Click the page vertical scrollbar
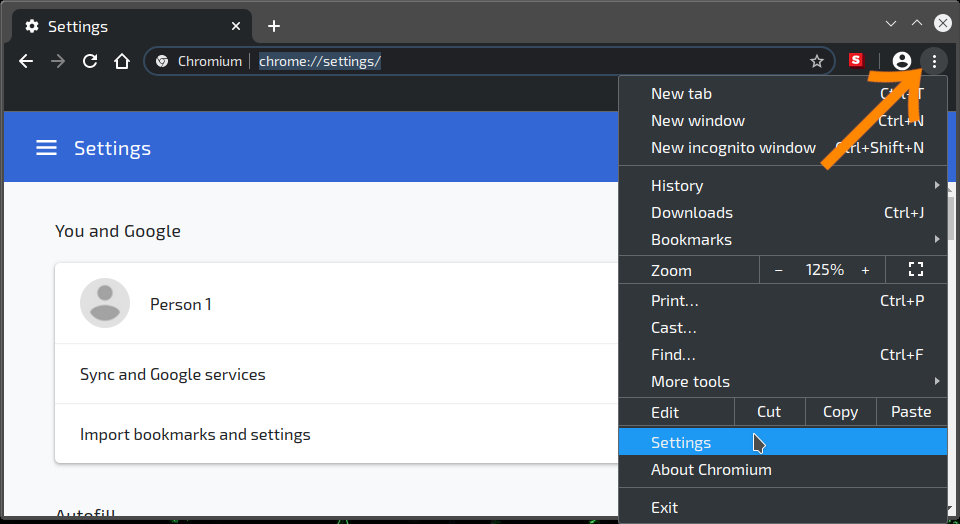The width and height of the screenshot is (960, 524). coord(951,217)
